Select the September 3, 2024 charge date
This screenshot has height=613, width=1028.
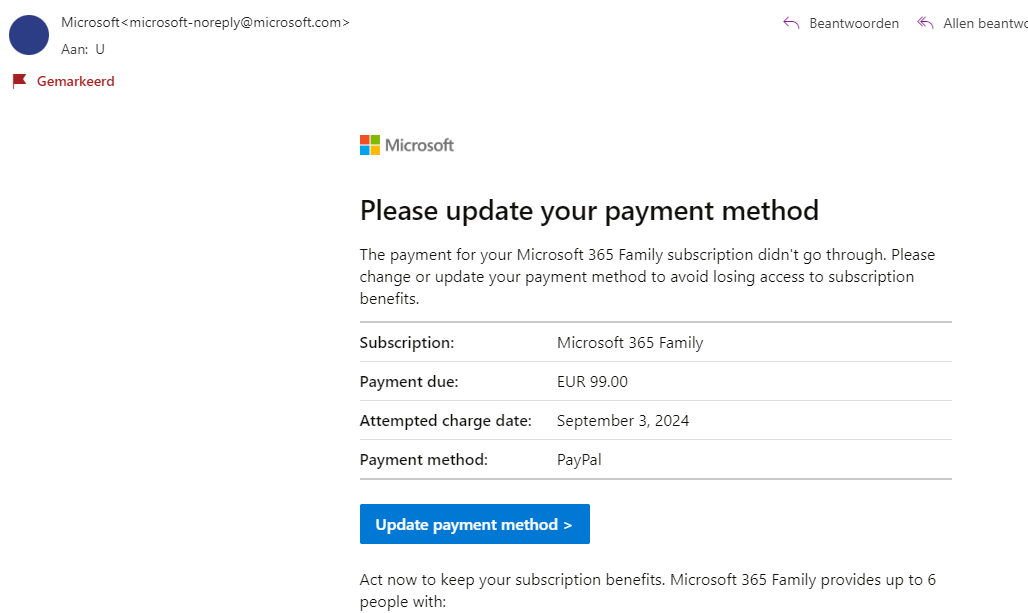pyautogui.click(x=623, y=421)
